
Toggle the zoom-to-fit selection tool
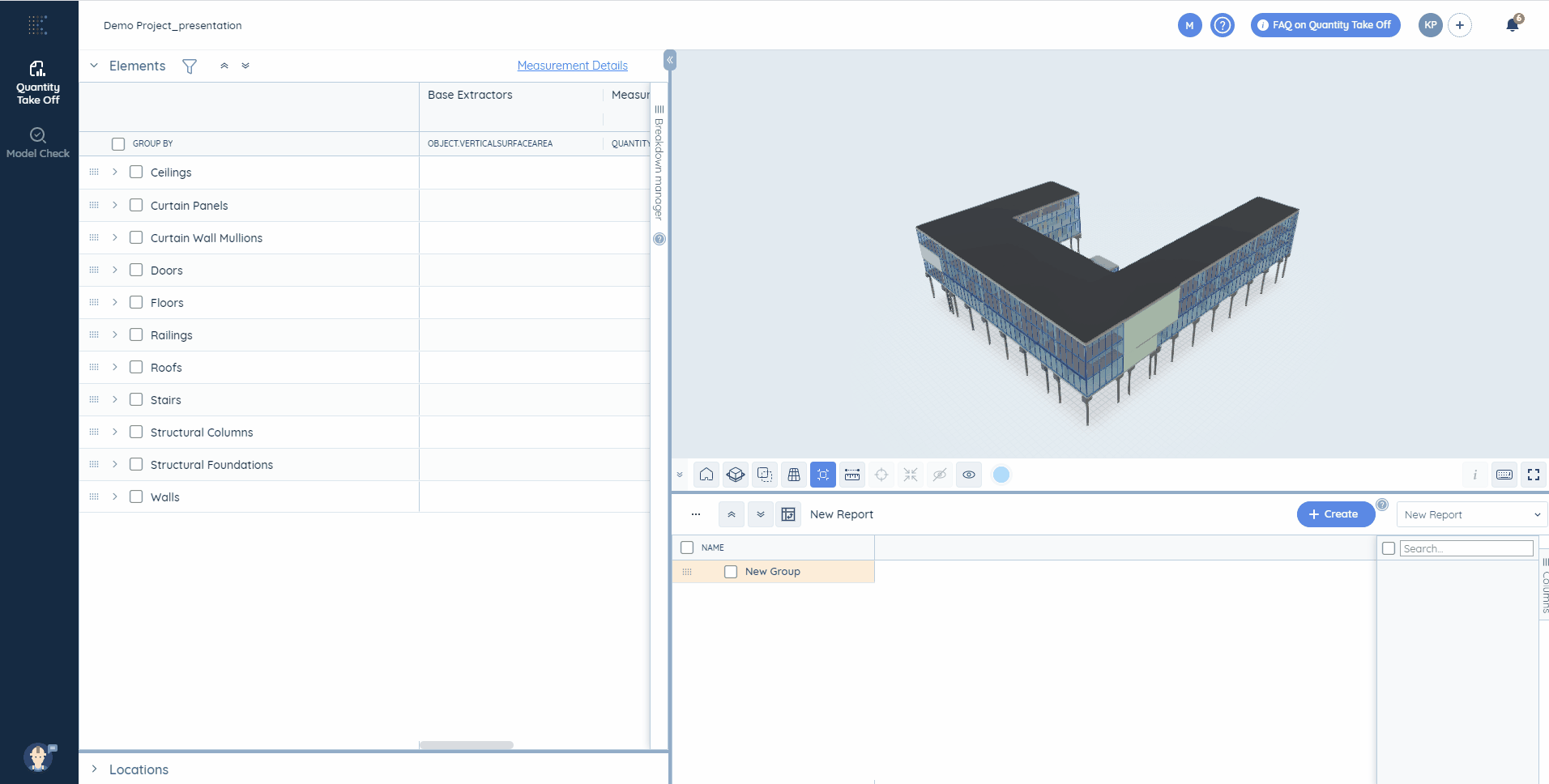click(x=823, y=475)
